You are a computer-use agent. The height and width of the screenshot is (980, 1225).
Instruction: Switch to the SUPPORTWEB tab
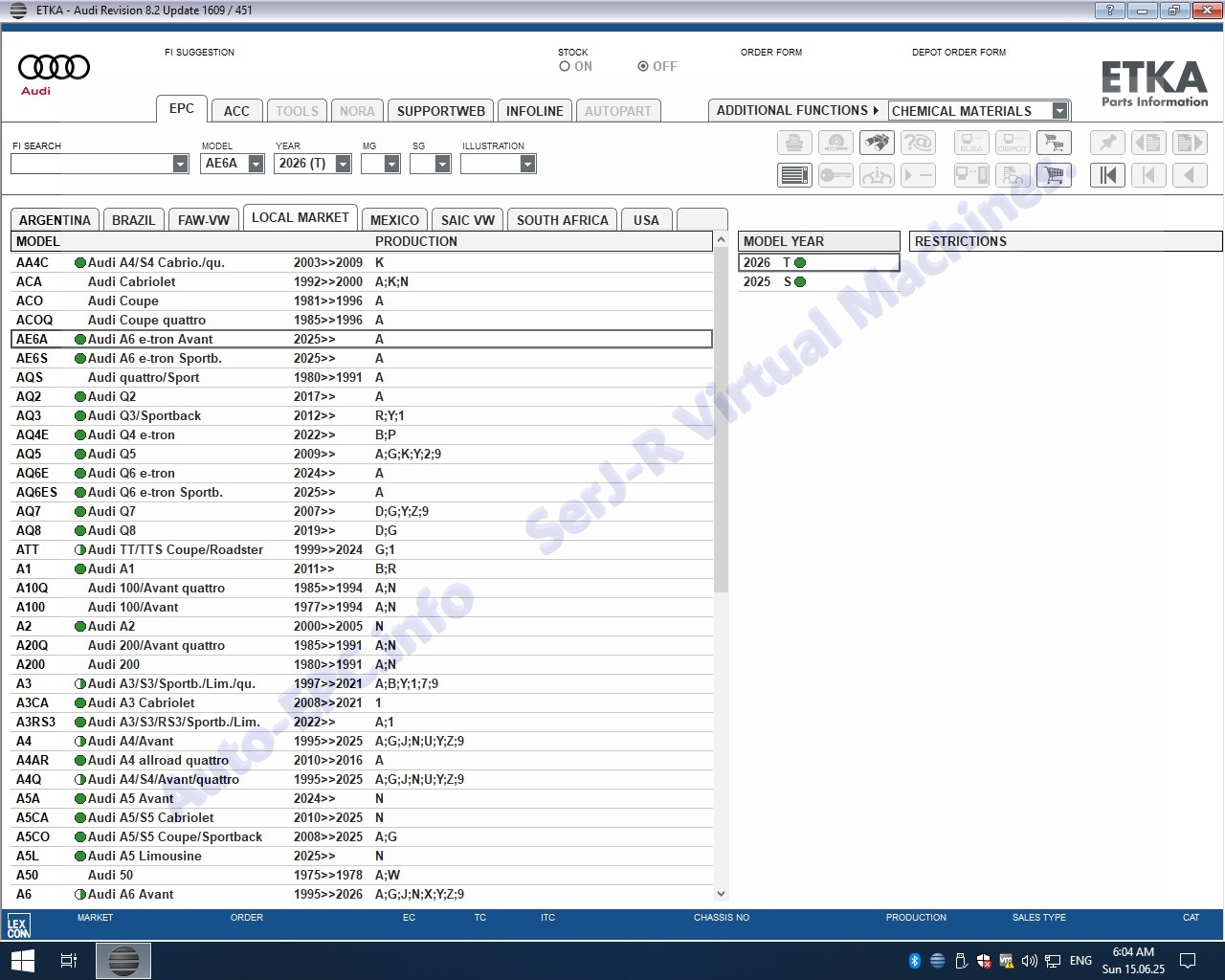(x=440, y=111)
